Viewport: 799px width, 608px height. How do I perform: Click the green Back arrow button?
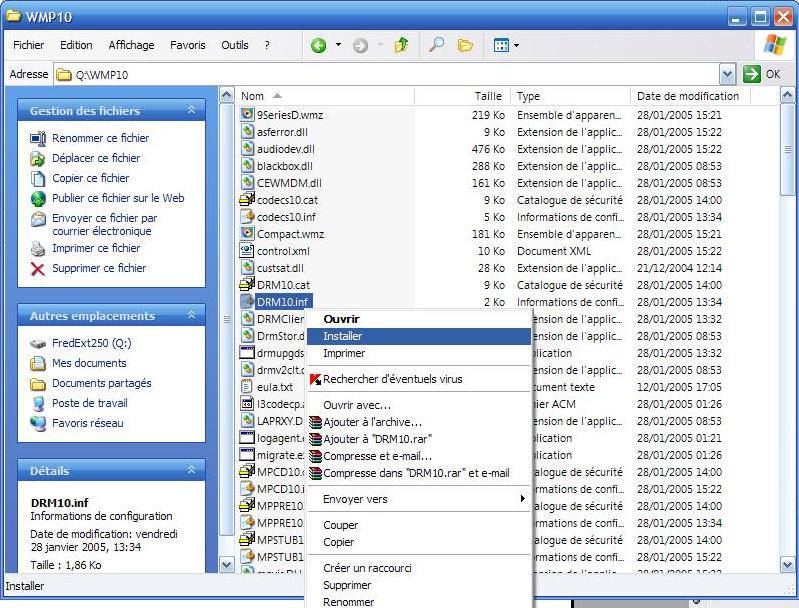pos(319,46)
